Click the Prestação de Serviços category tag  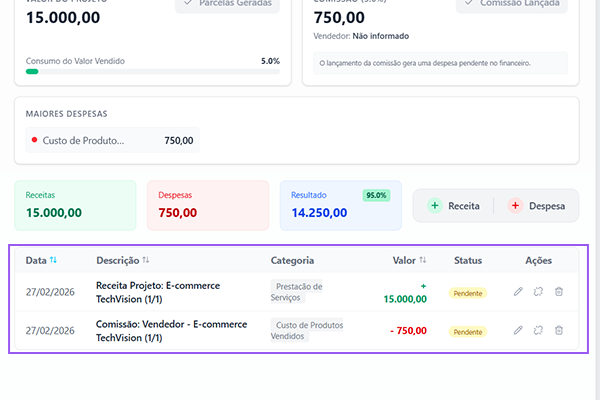tap(297, 292)
